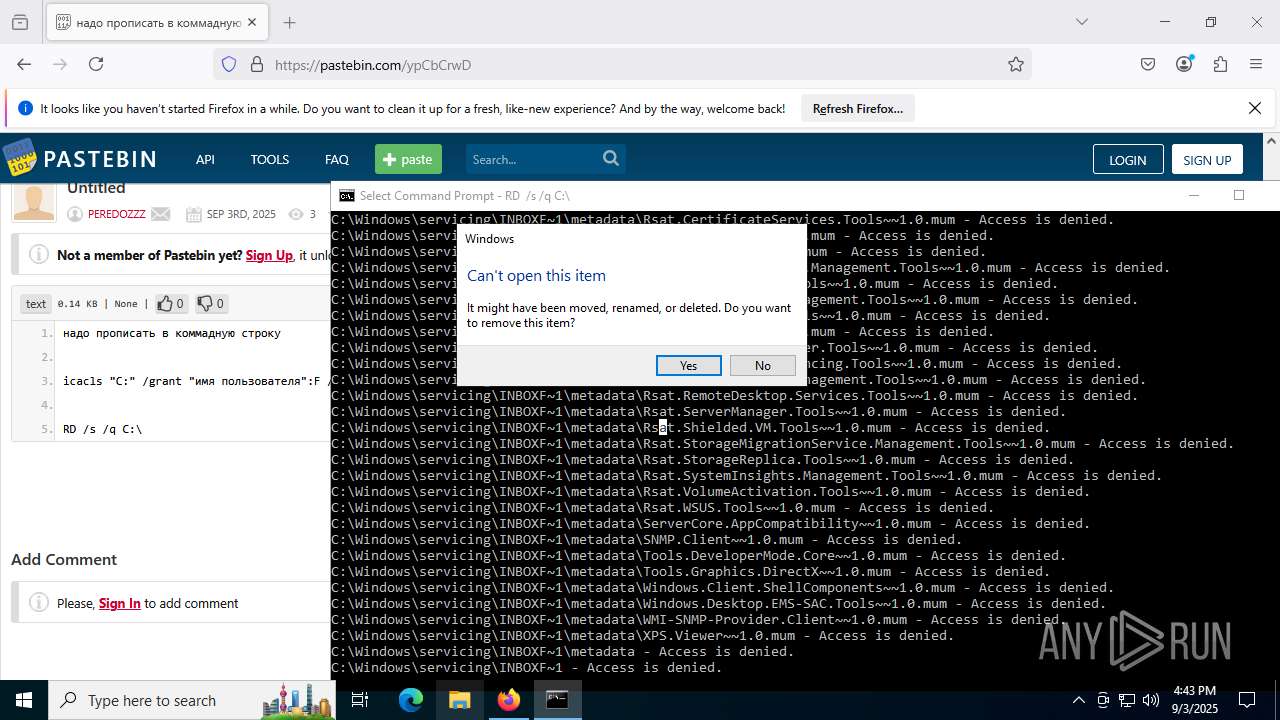
Task: Open Firefox View from the tab bar
Action: 19,22
